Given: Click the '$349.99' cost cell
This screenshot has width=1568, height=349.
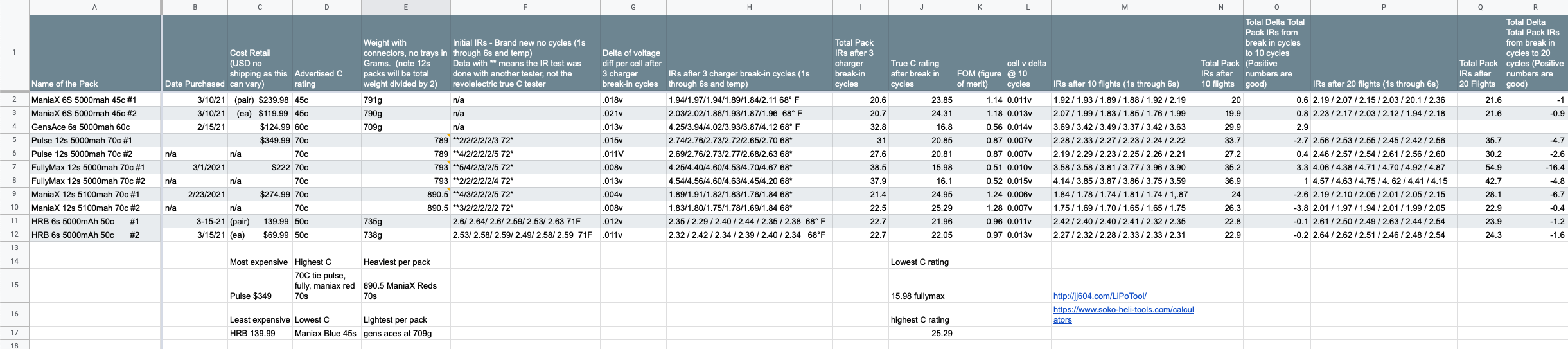Looking at the screenshot, I should coord(260,140).
